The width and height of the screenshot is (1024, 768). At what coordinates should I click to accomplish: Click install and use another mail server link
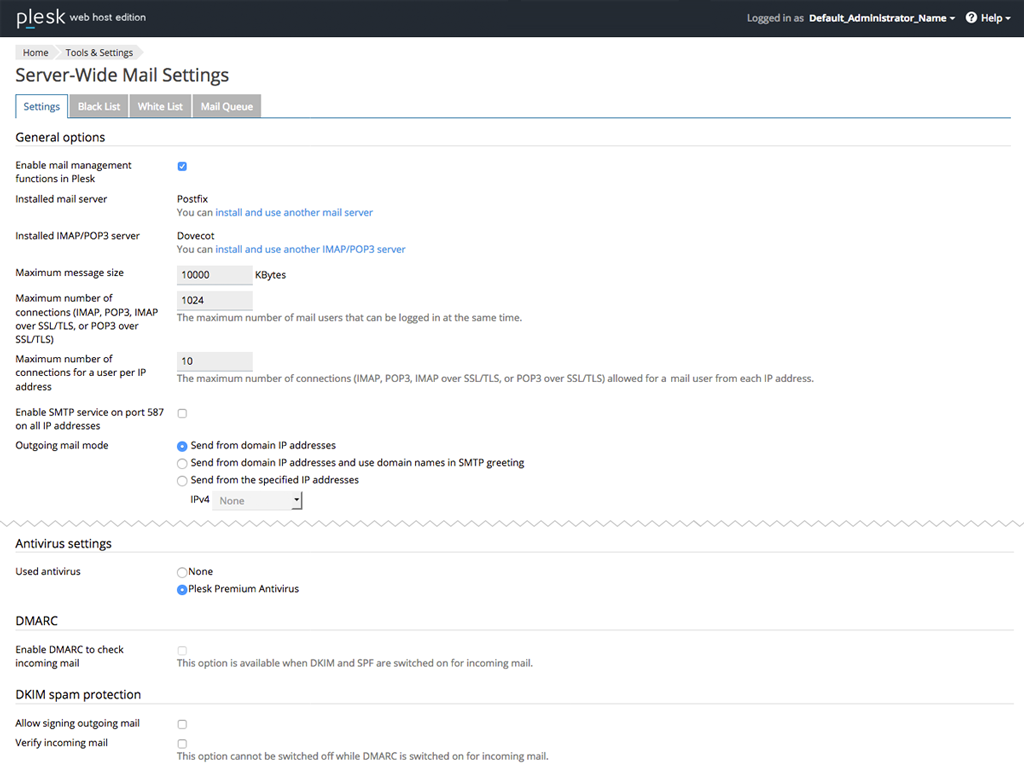click(294, 213)
